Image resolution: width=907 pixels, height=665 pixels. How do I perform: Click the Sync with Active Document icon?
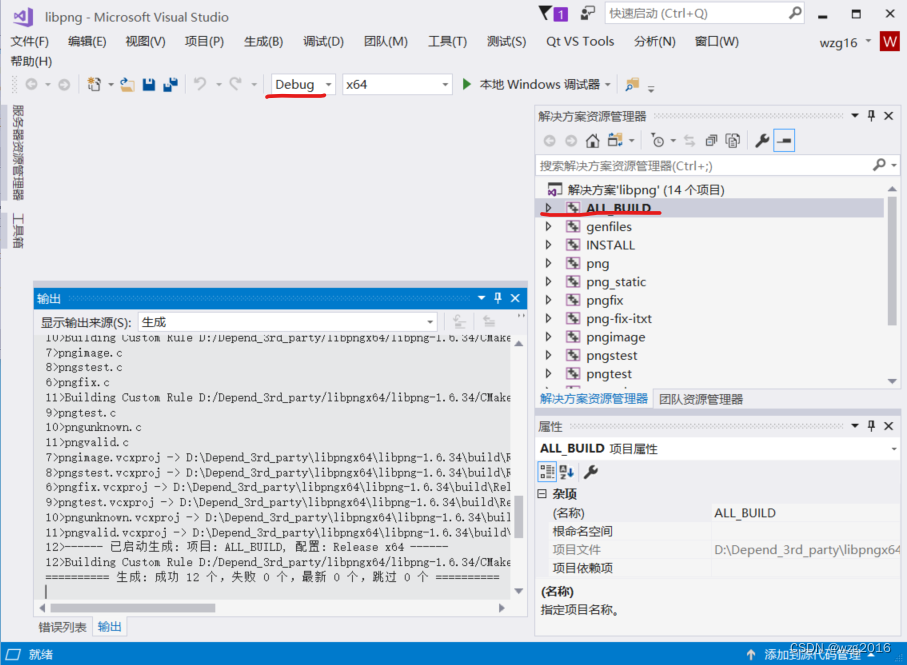click(689, 140)
